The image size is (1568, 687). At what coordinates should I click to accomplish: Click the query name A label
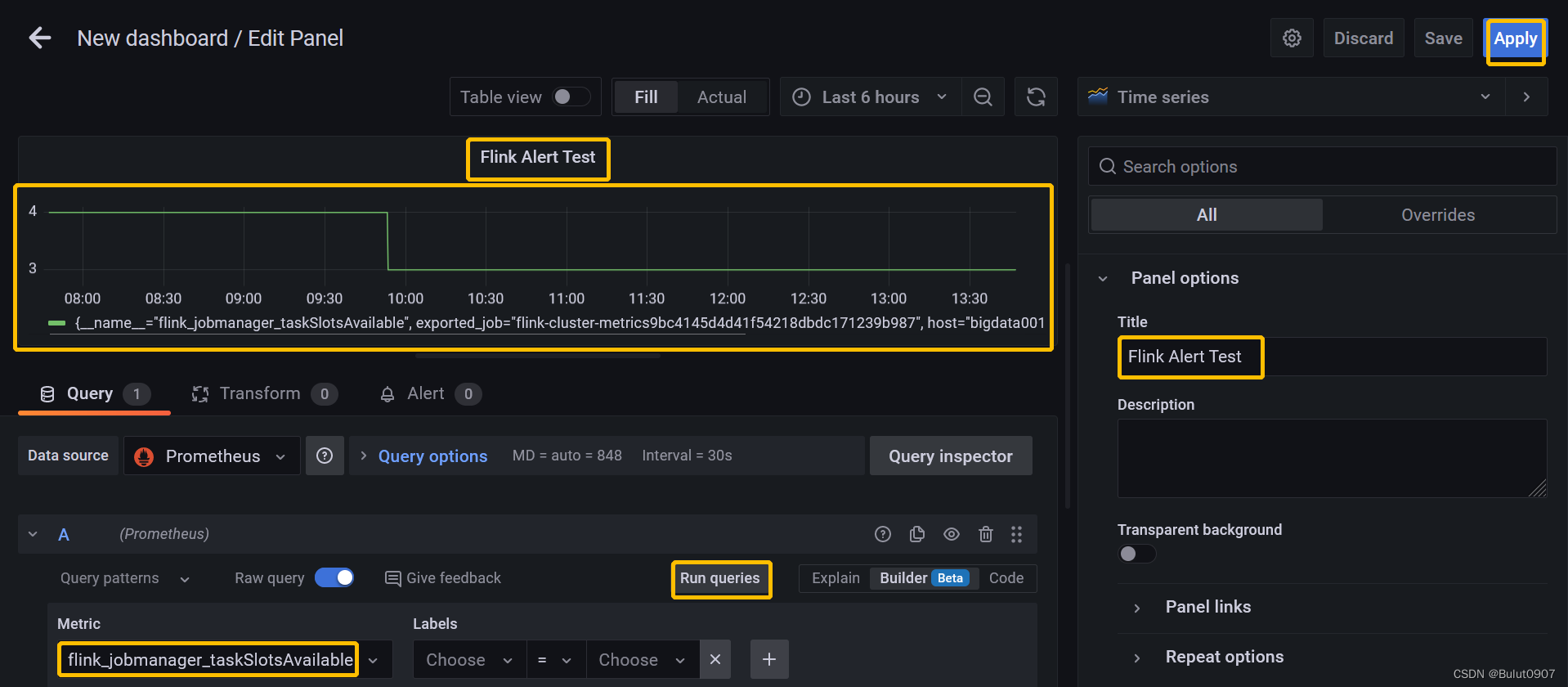64,534
